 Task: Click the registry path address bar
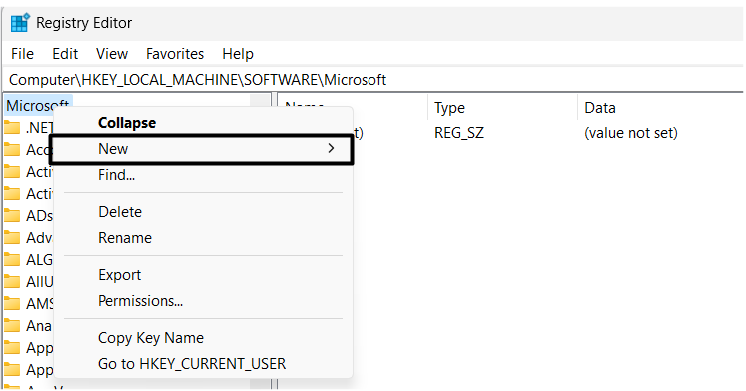tap(373, 79)
